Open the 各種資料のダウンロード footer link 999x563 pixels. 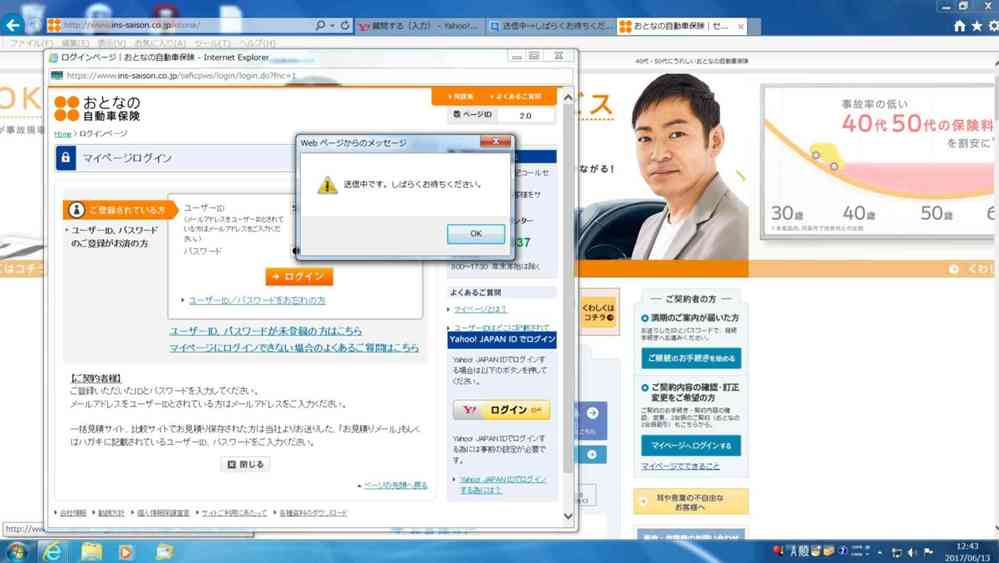coord(313,513)
